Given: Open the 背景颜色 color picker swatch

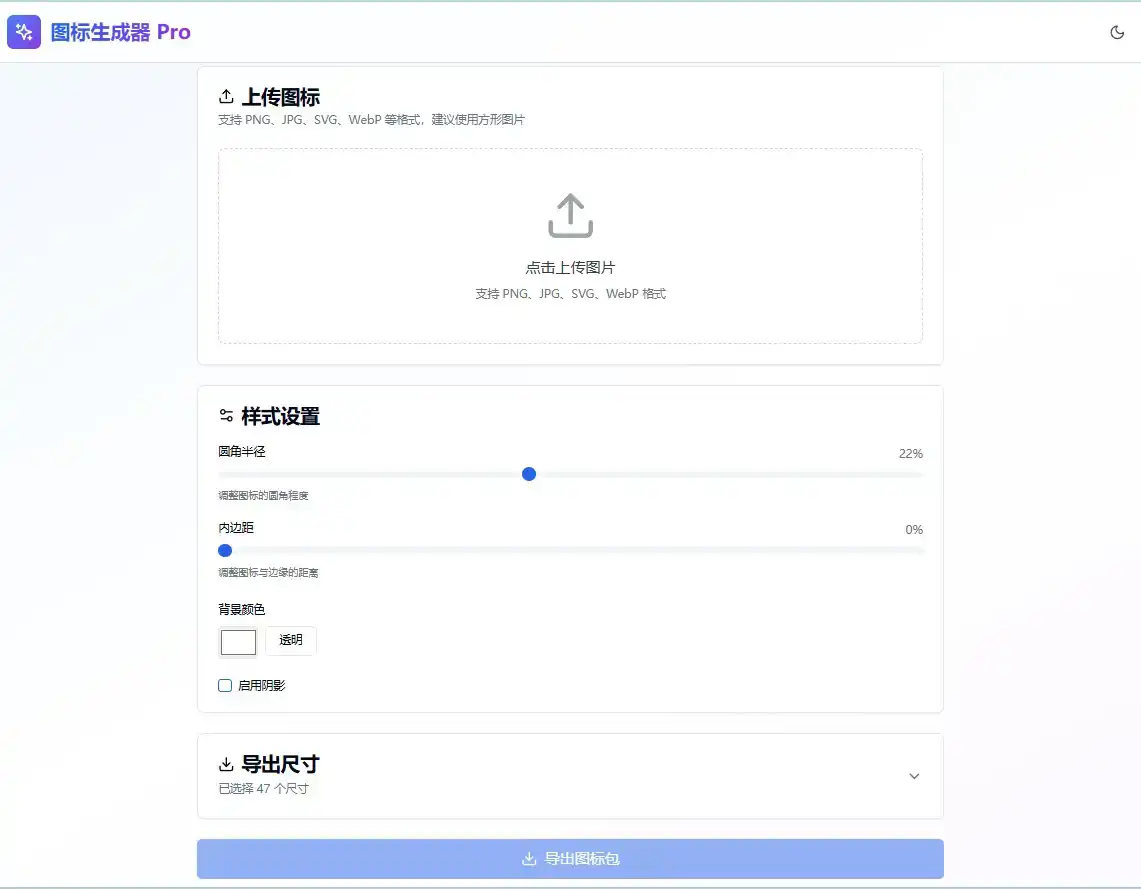Looking at the screenshot, I should pyautogui.click(x=238, y=642).
